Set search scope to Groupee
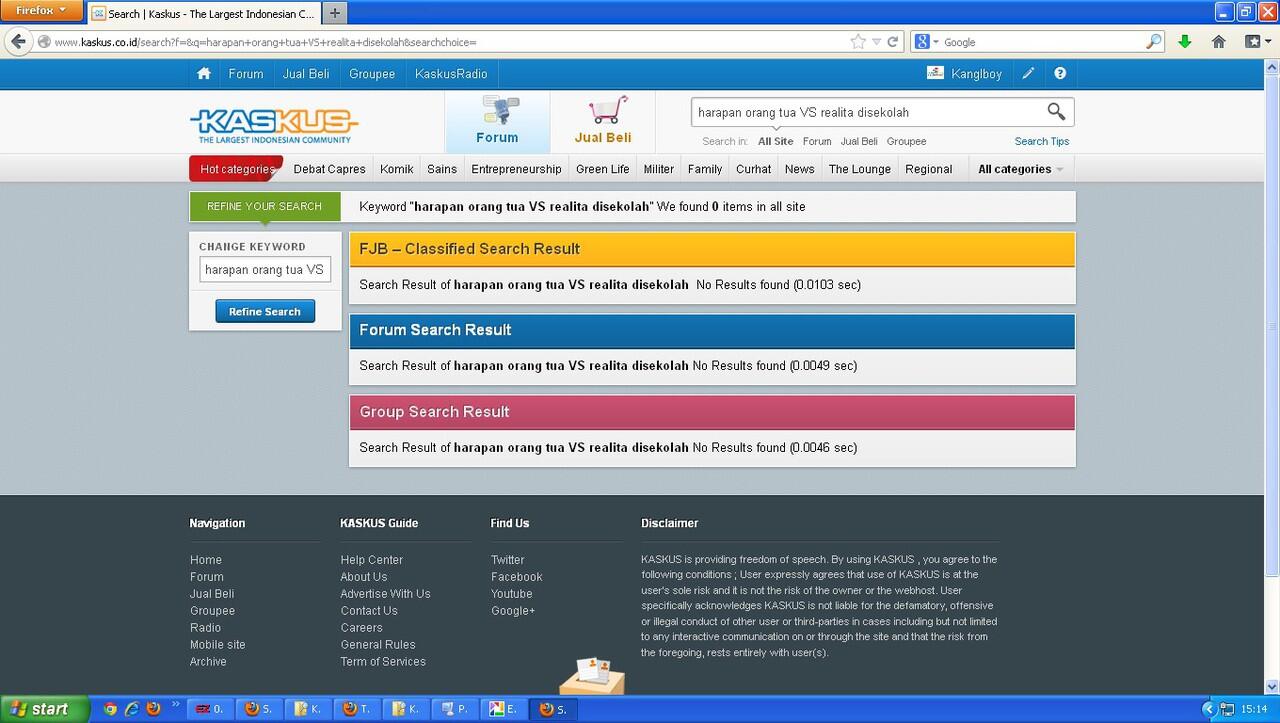 (x=907, y=141)
